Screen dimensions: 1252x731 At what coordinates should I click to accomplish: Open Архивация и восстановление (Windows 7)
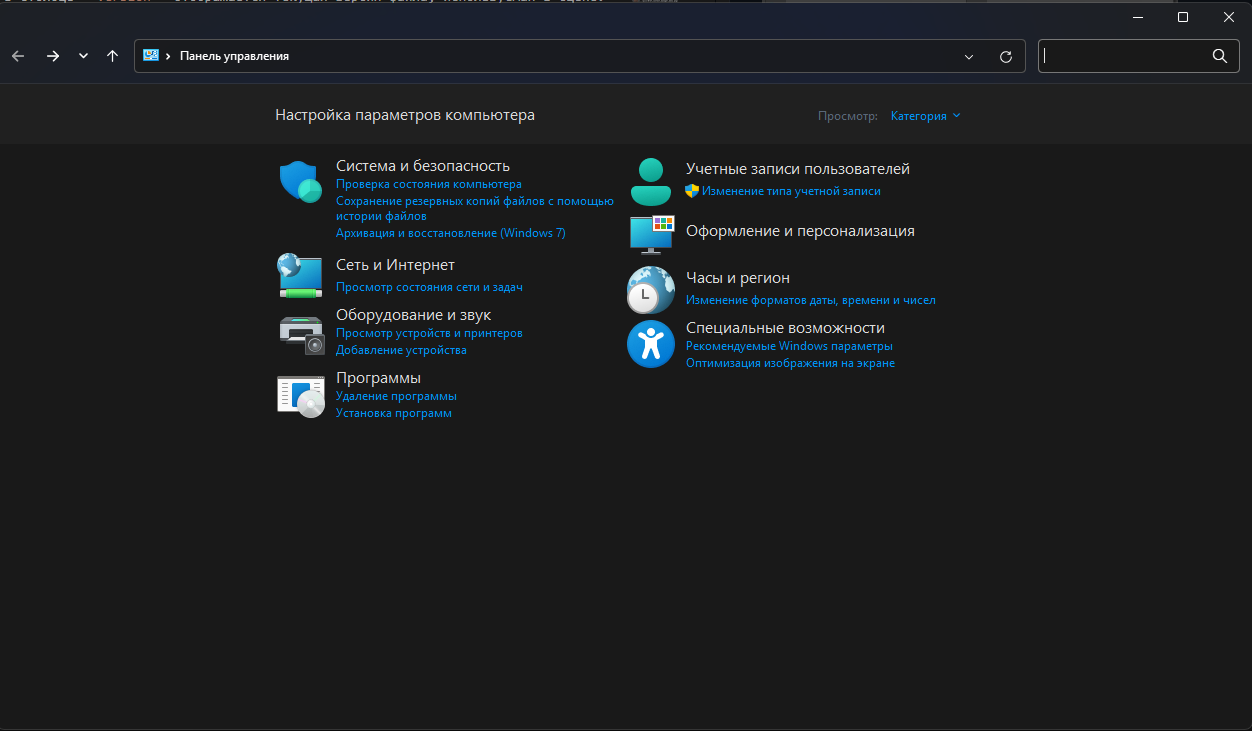450,233
